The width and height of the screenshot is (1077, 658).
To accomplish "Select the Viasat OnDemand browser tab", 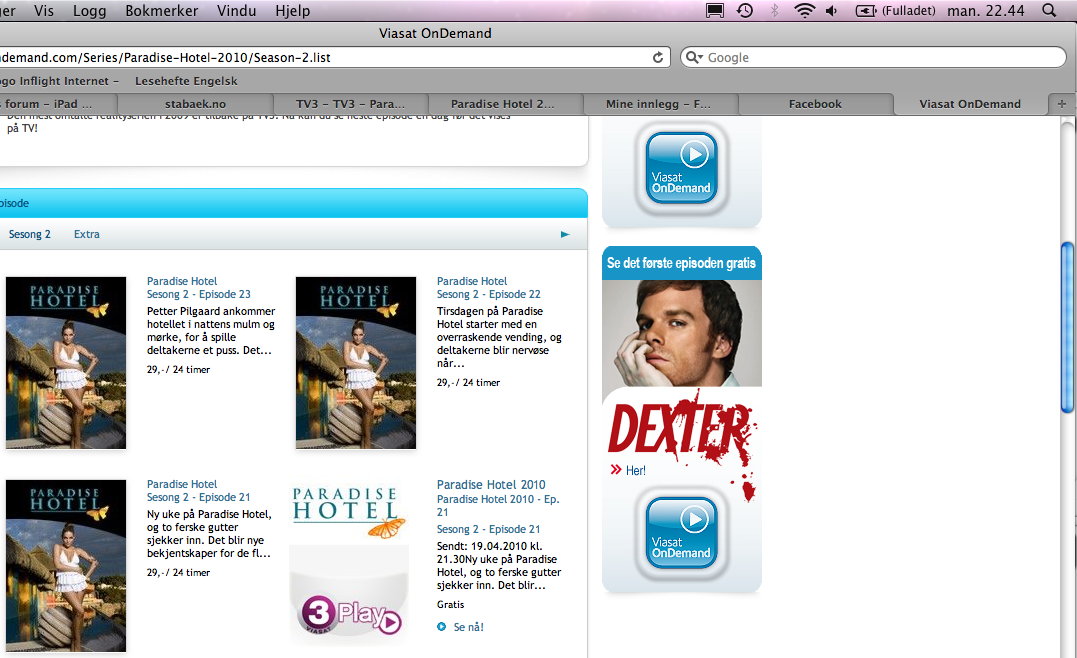I will (970, 104).
